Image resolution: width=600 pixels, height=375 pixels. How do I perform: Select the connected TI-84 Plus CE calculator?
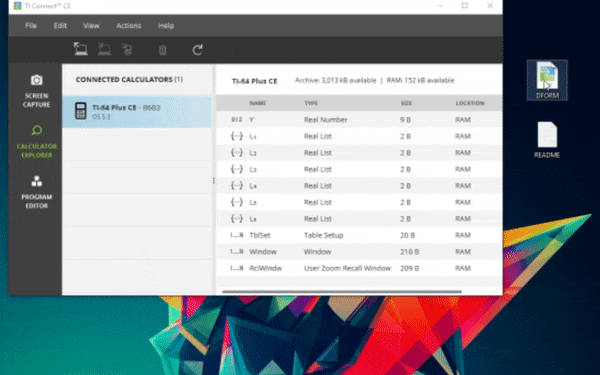(137, 111)
